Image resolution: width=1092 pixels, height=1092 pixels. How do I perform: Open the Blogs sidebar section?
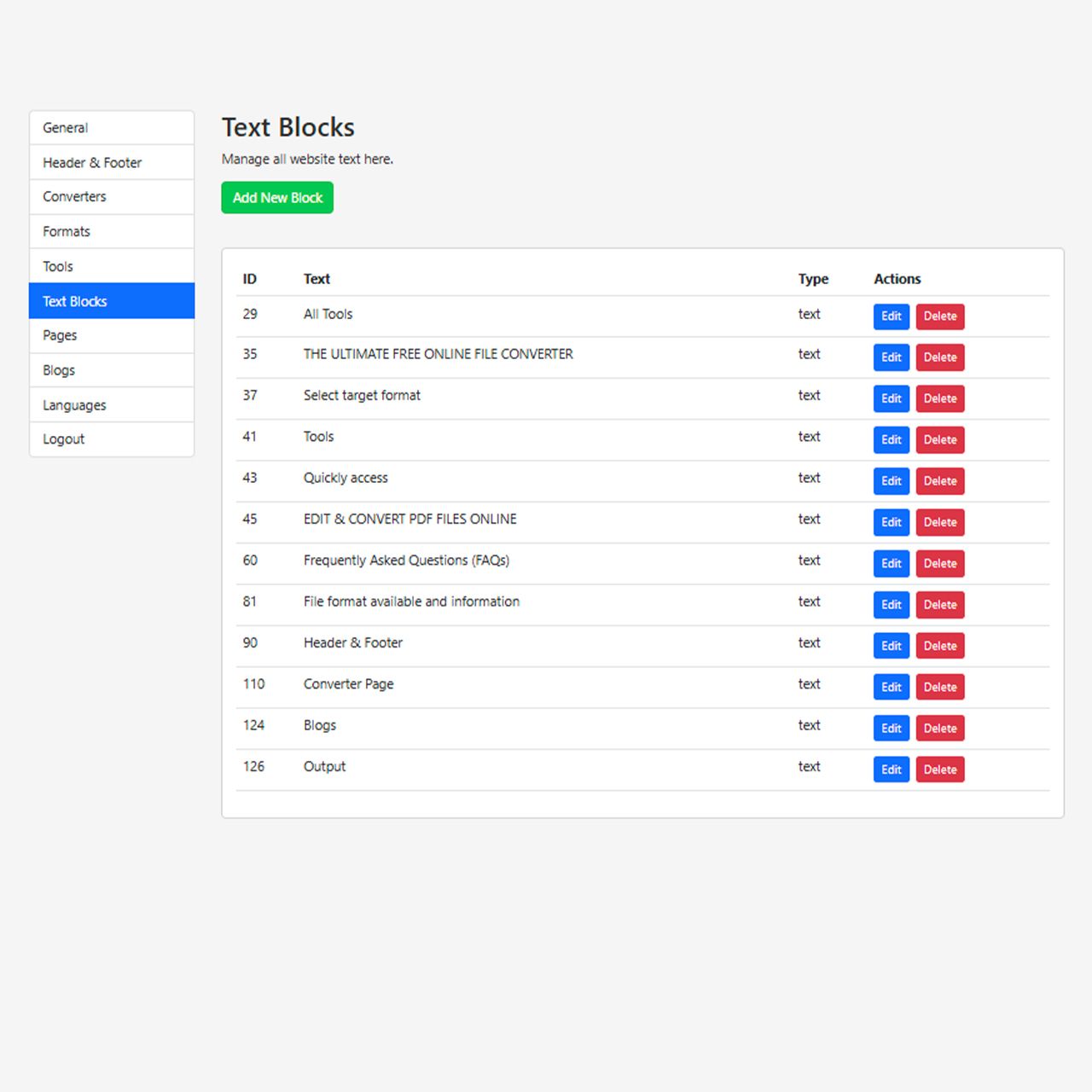pyautogui.click(x=112, y=370)
